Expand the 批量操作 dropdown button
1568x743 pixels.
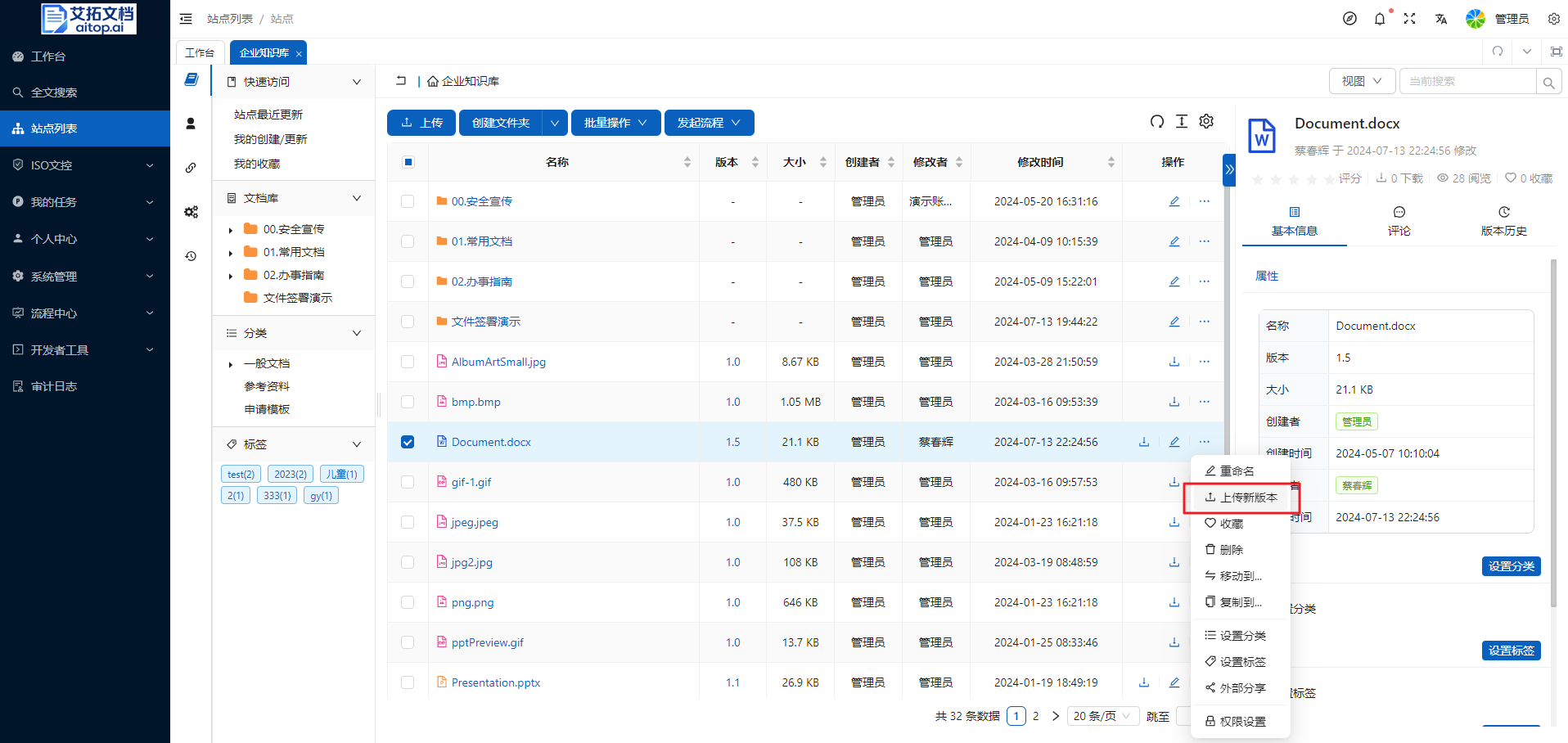click(x=615, y=123)
